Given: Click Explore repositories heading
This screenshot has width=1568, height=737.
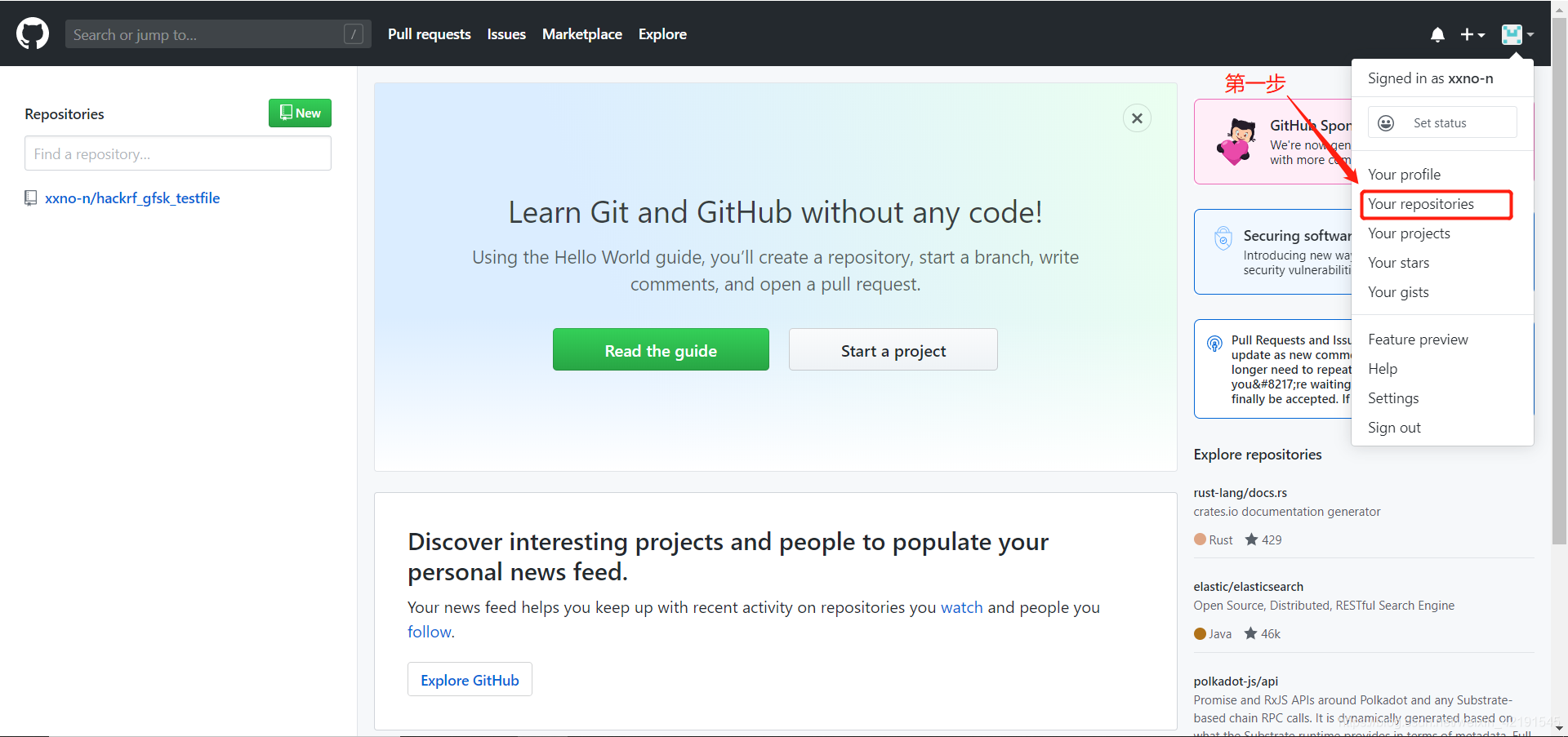Looking at the screenshot, I should point(1257,455).
